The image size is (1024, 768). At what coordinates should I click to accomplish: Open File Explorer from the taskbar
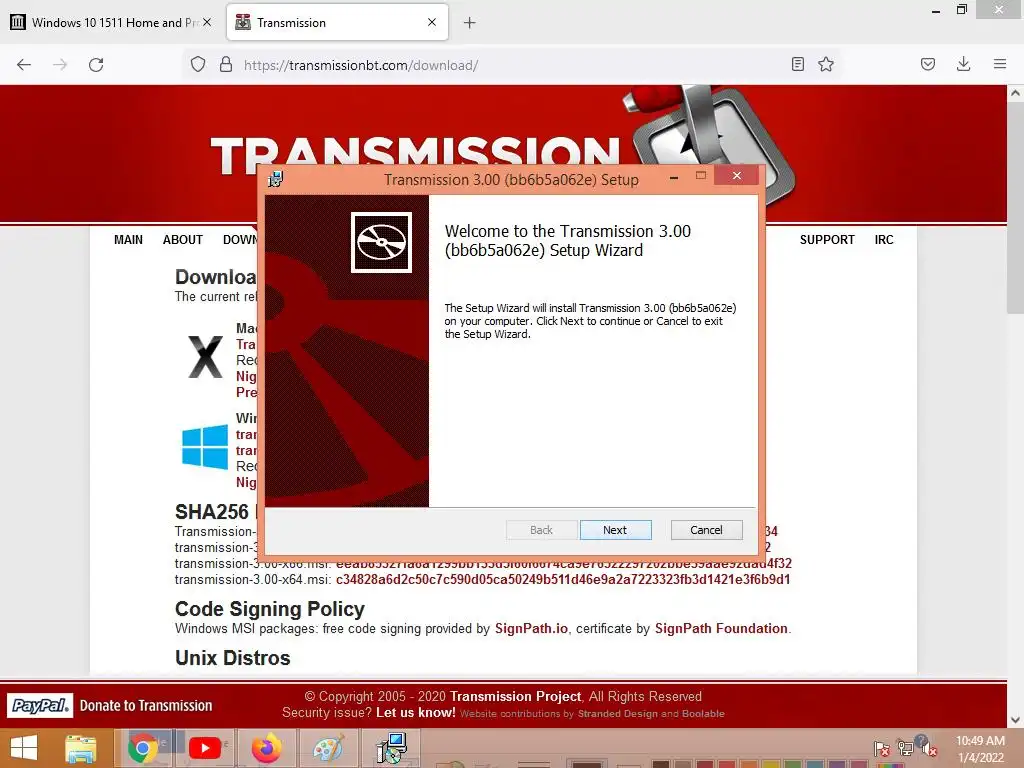point(81,749)
